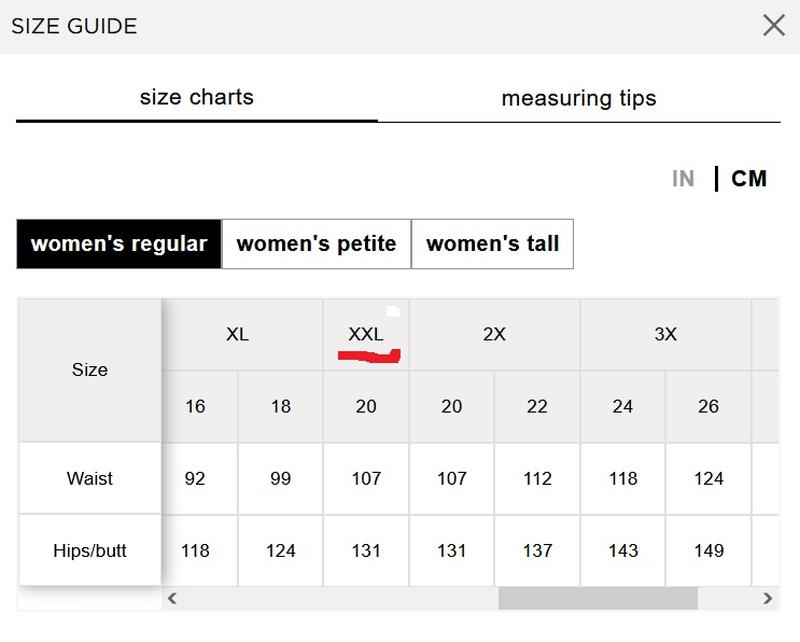Select the 3X size column header
This screenshot has width=800, height=642.
[x=665, y=335]
